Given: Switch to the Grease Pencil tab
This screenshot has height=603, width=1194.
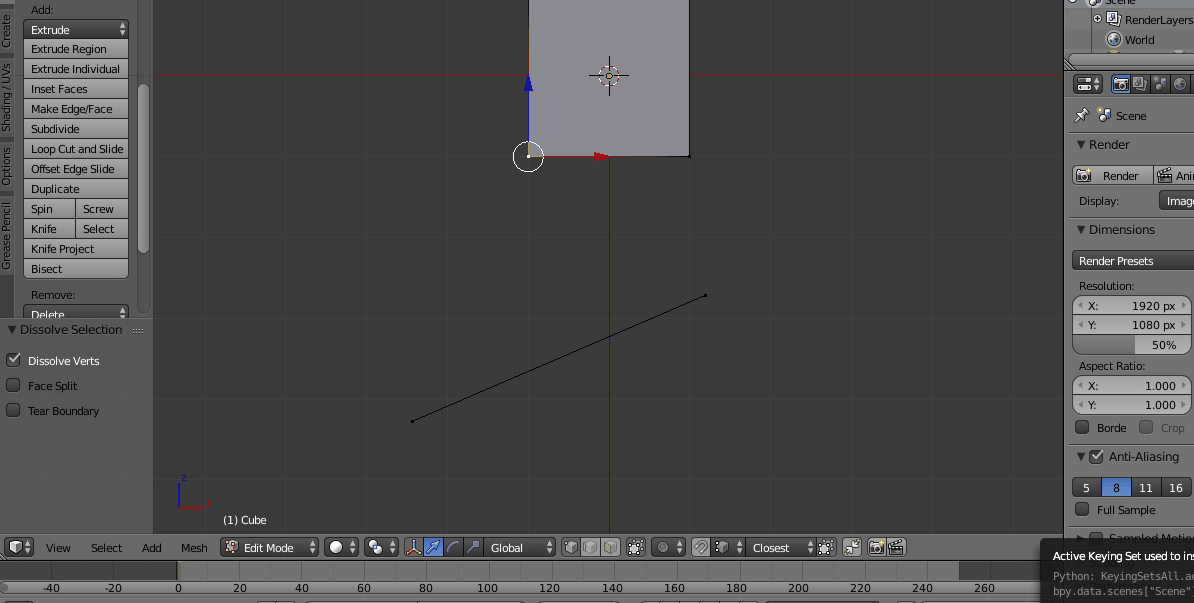Looking at the screenshot, I should tap(7, 235).
